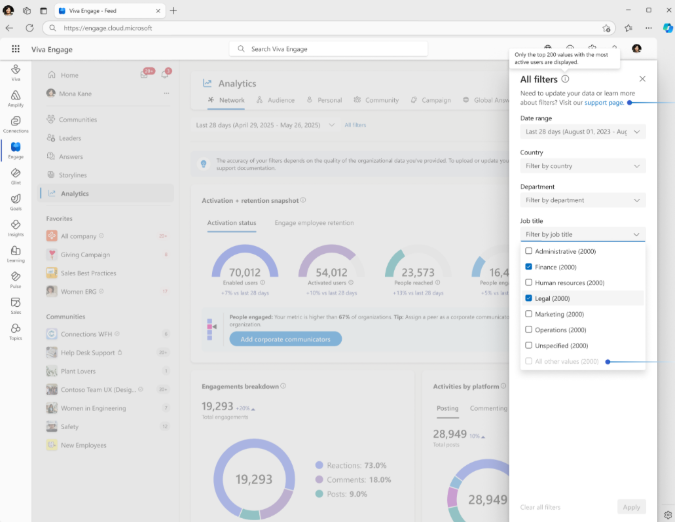Check the Human resources (2000) checkbox
675x522 pixels.
pyautogui.click(x=529, y=282)
